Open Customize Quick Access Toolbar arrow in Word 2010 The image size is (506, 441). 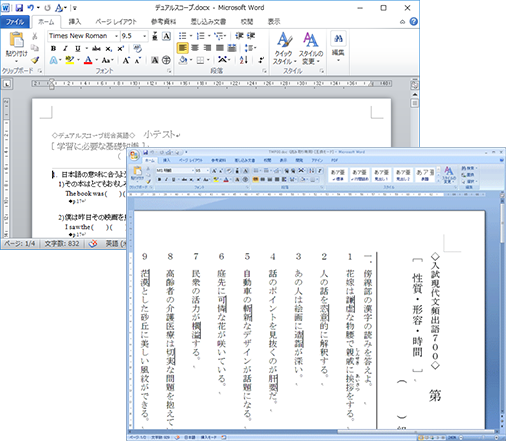pyautogui.click(x=75, y=8)
